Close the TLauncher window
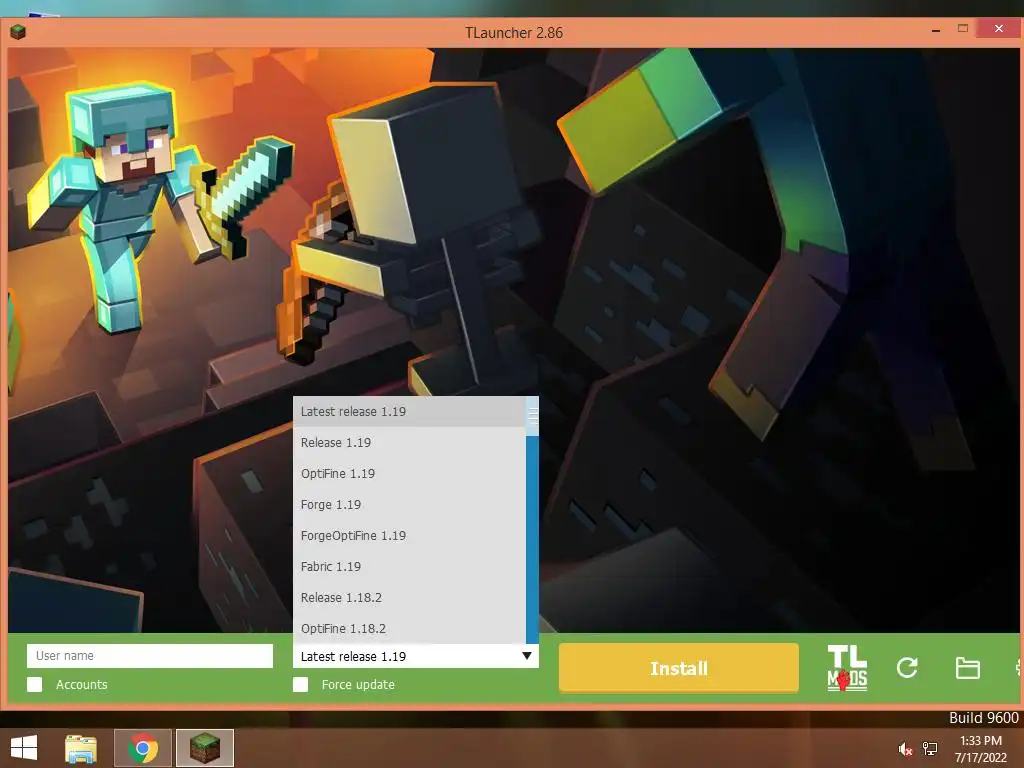 [999, 29]
